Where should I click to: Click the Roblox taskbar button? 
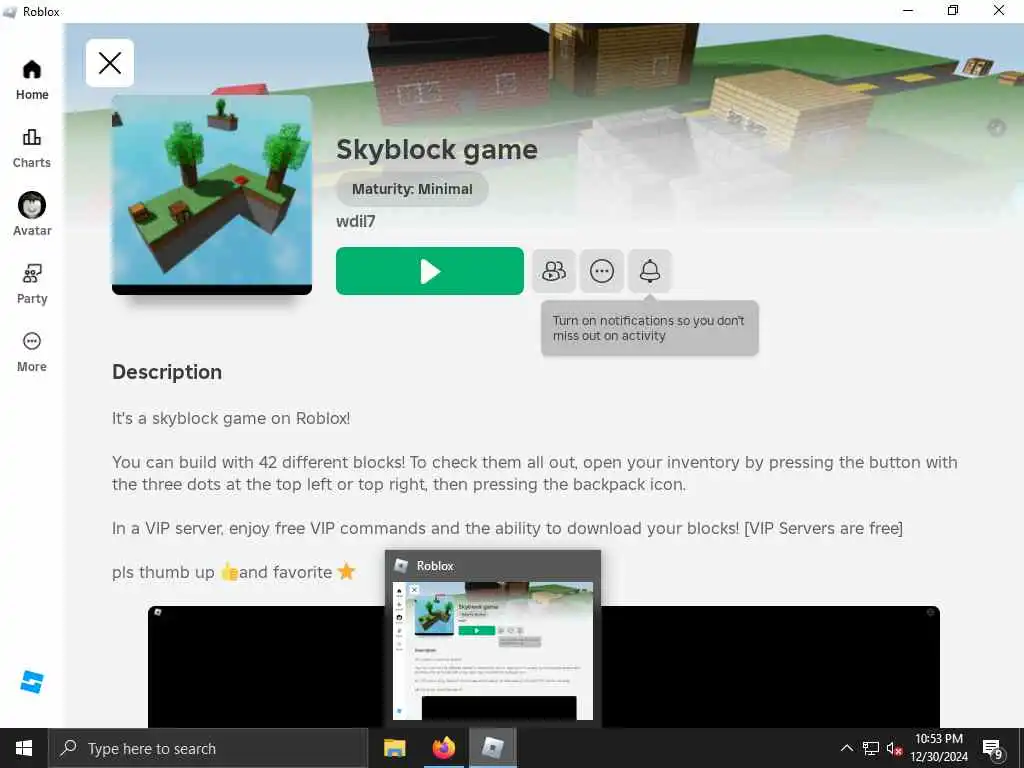(x=492, y=748)
